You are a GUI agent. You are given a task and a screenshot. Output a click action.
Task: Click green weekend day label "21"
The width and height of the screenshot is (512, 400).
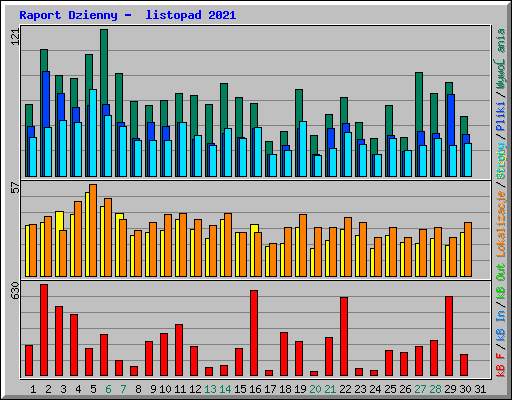click(x=330, y=389)
